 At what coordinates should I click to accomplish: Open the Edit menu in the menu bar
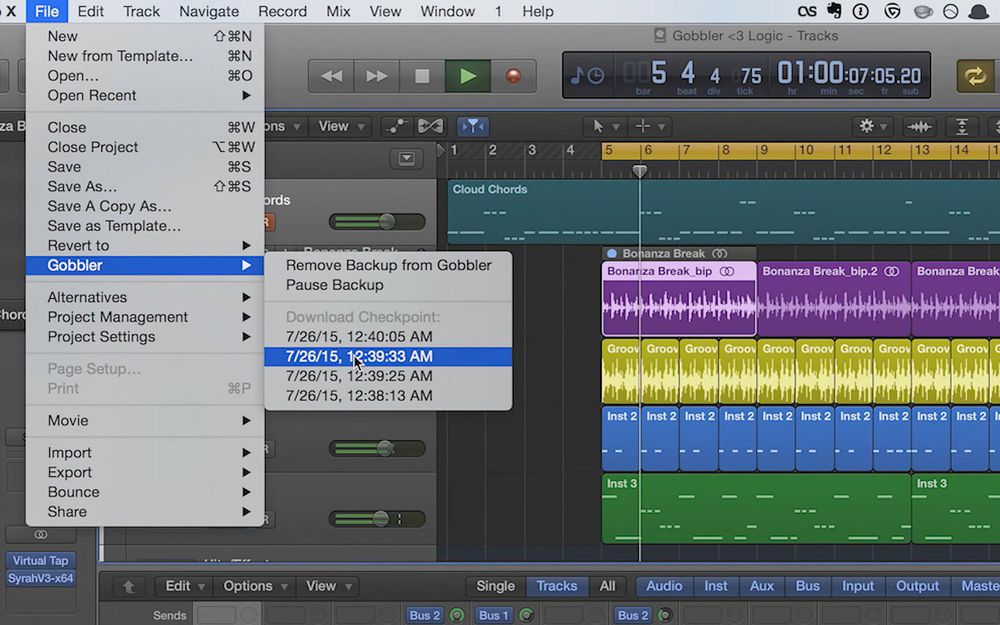(x=91, y=11)
